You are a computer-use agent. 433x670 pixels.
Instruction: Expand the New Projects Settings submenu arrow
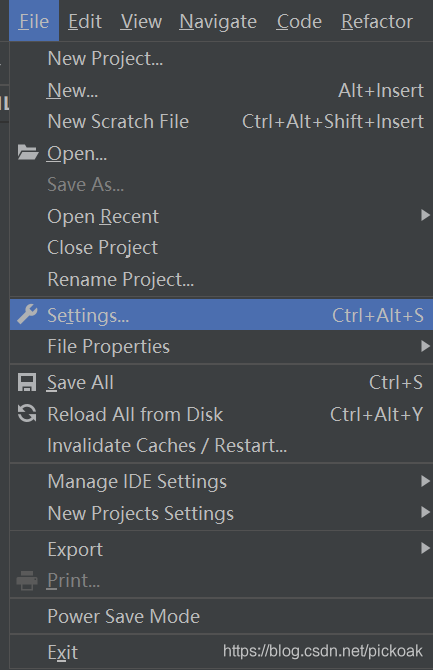click(x=425, y=512)
